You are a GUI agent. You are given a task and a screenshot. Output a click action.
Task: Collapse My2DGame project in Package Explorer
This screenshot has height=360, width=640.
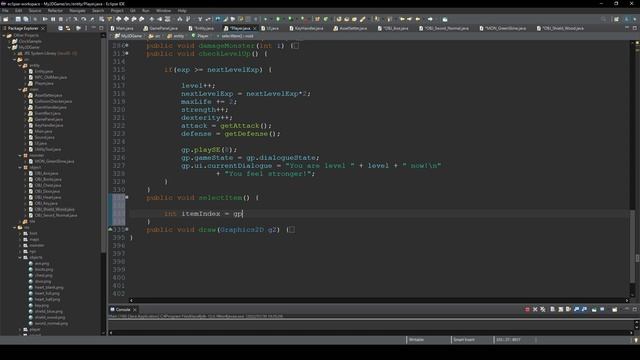coord(9,47)
